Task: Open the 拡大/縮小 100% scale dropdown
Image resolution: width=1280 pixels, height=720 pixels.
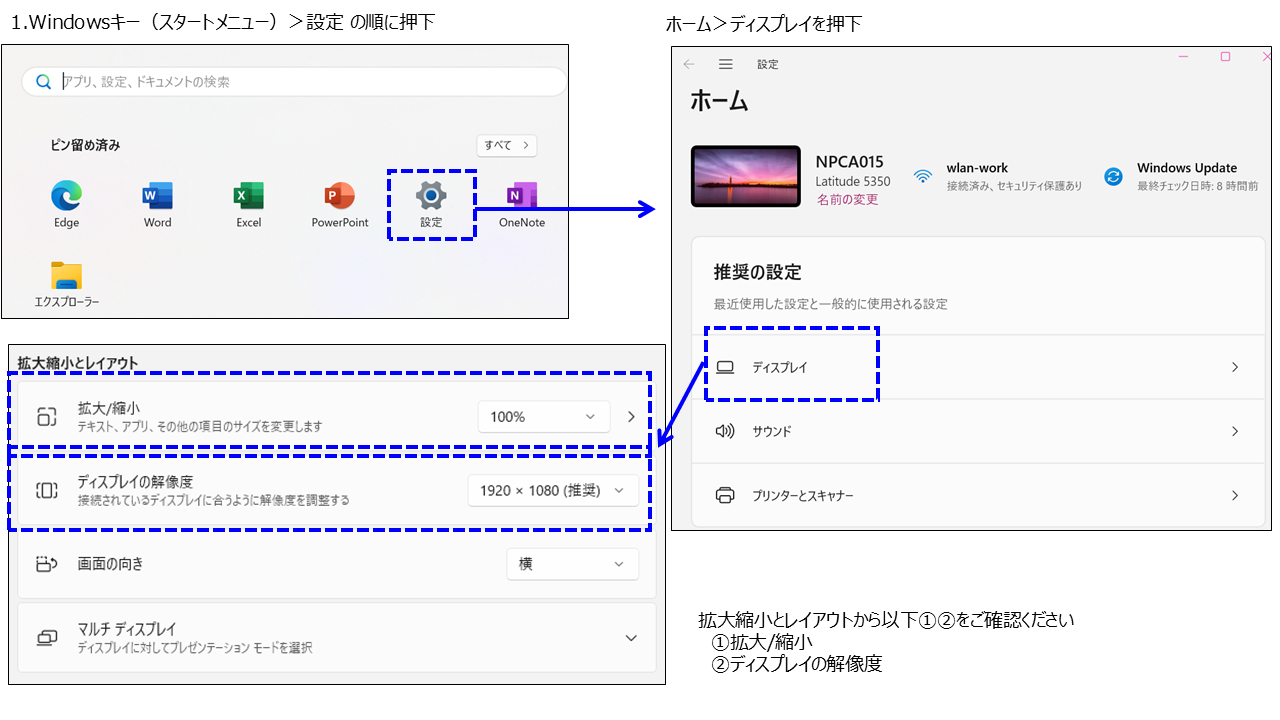Action: coord(543,417)
